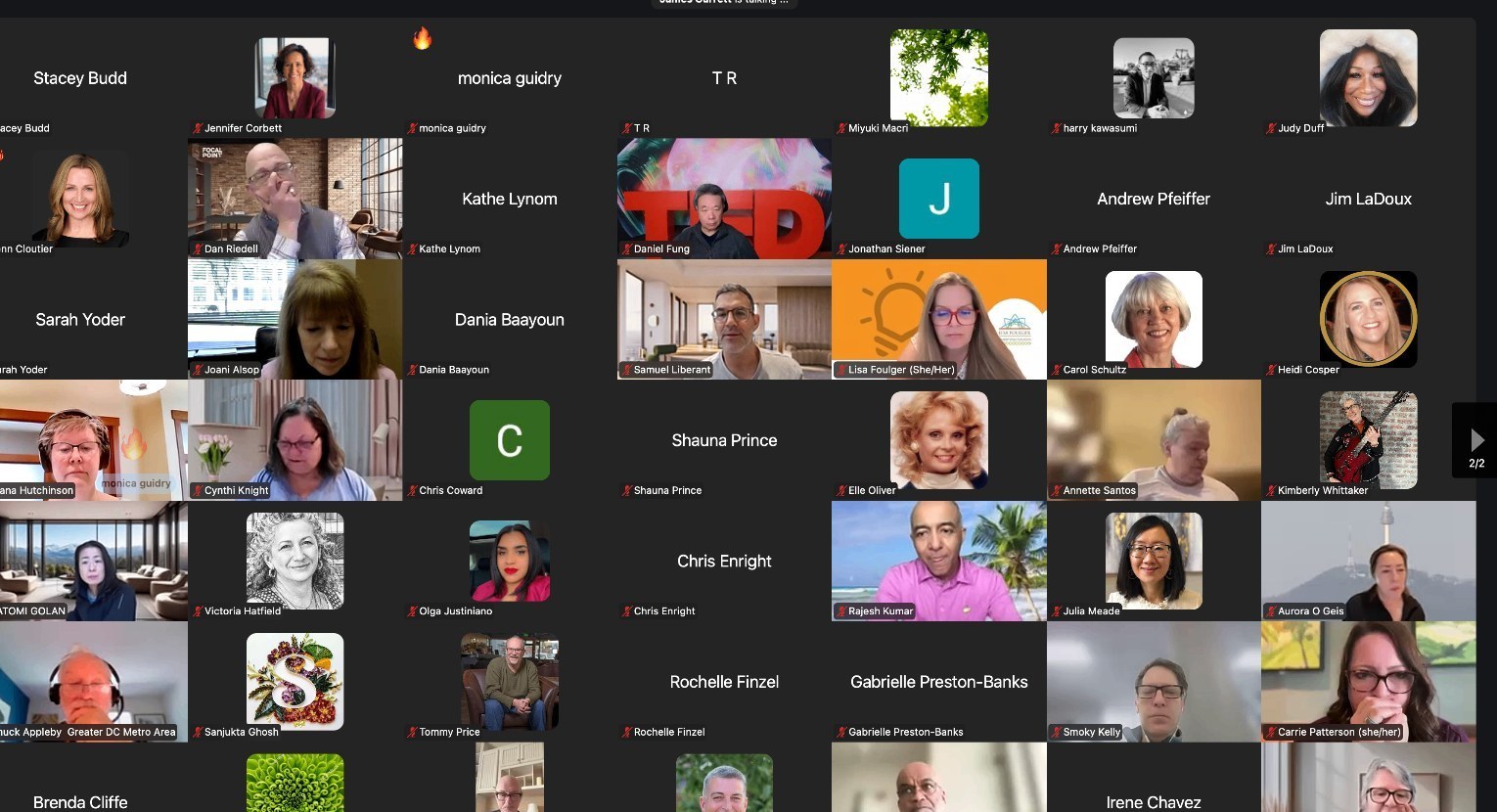Click muted mic icon beside Rajesh Kumar
The image size is (1497, 812).
coord(841,610)
